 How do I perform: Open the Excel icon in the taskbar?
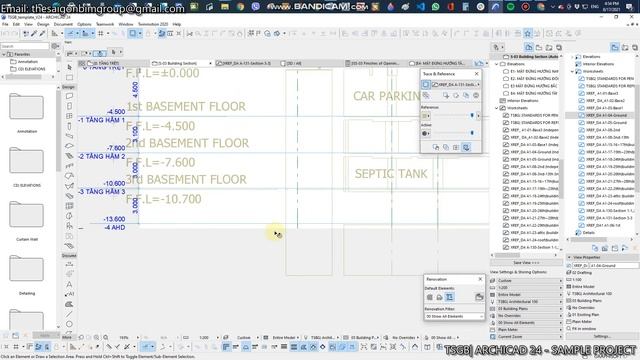[x=194, y=7]
